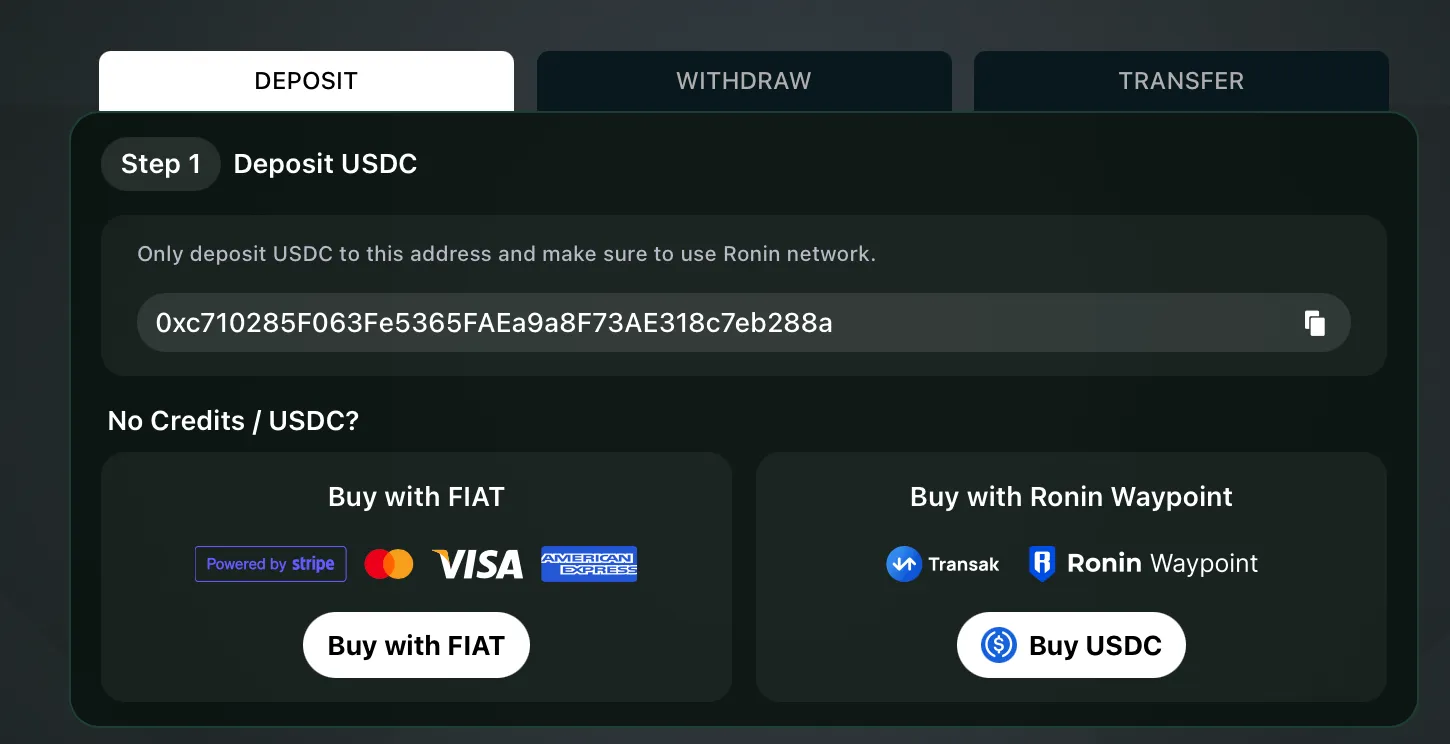The image size is (1450, 744).
Task: Click the Powered by Stripe badge
Action: [x=271, y=564]
